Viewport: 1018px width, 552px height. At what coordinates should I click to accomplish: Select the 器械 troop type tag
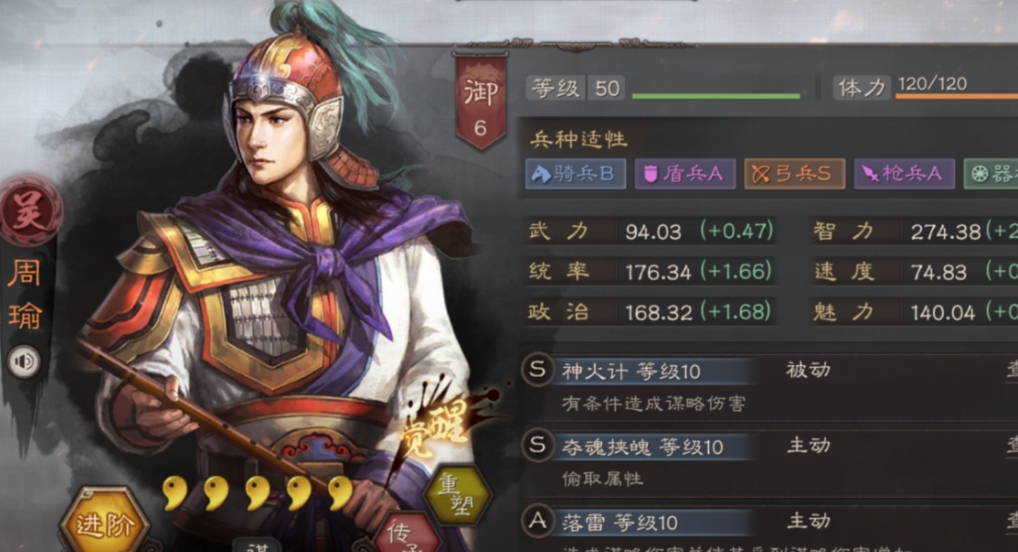click(x=991, y=173)
